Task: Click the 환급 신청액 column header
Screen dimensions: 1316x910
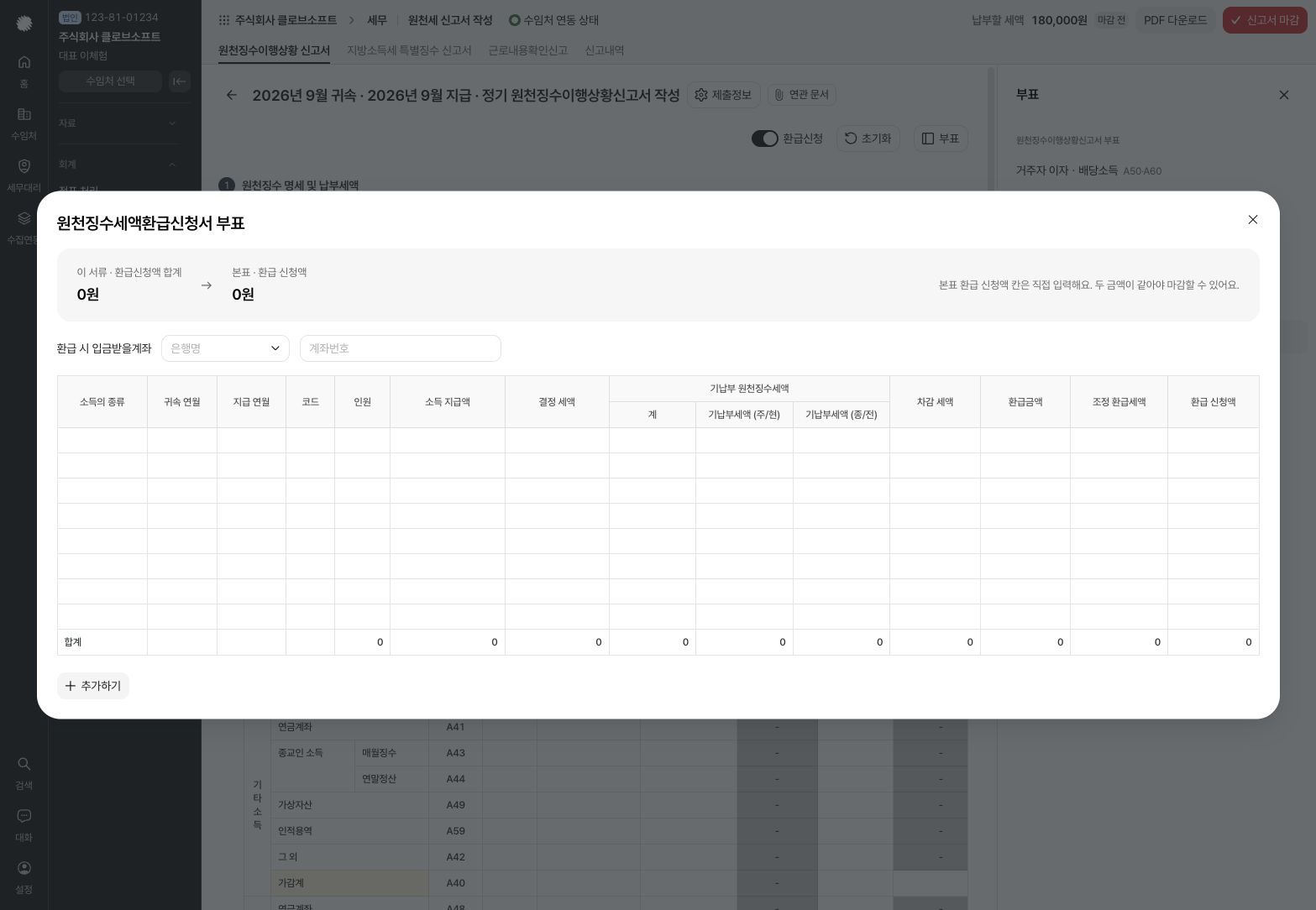Action: click(1213, 402)
